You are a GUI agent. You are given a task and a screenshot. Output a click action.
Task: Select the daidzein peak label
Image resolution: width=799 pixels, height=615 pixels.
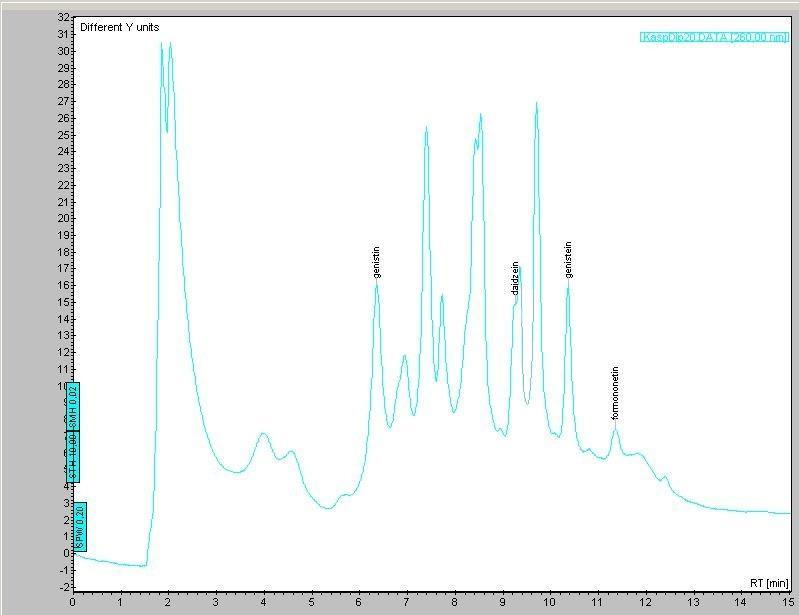point(515,278)
